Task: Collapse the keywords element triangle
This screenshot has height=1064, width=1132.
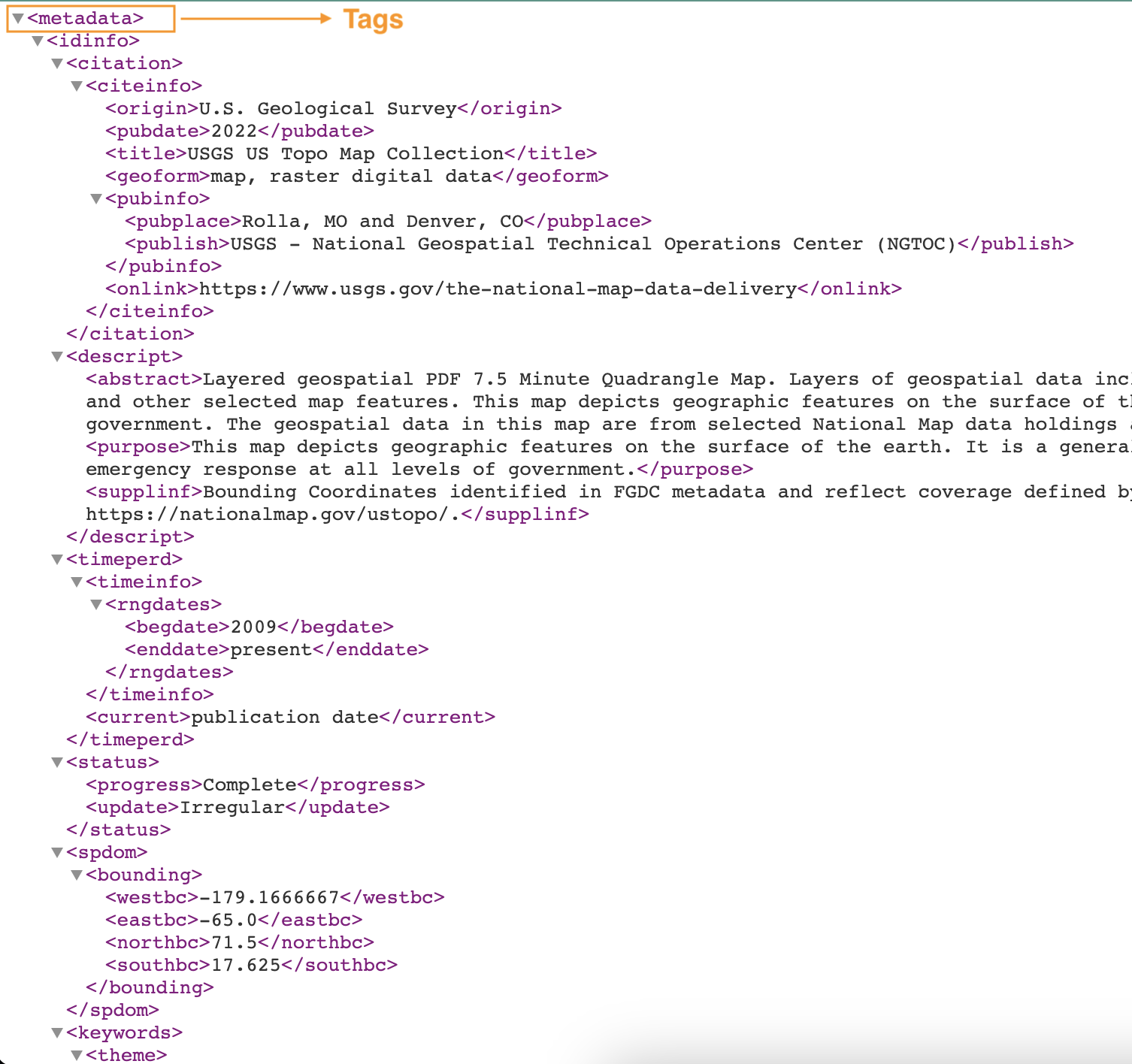Action: click(57, 1032)
